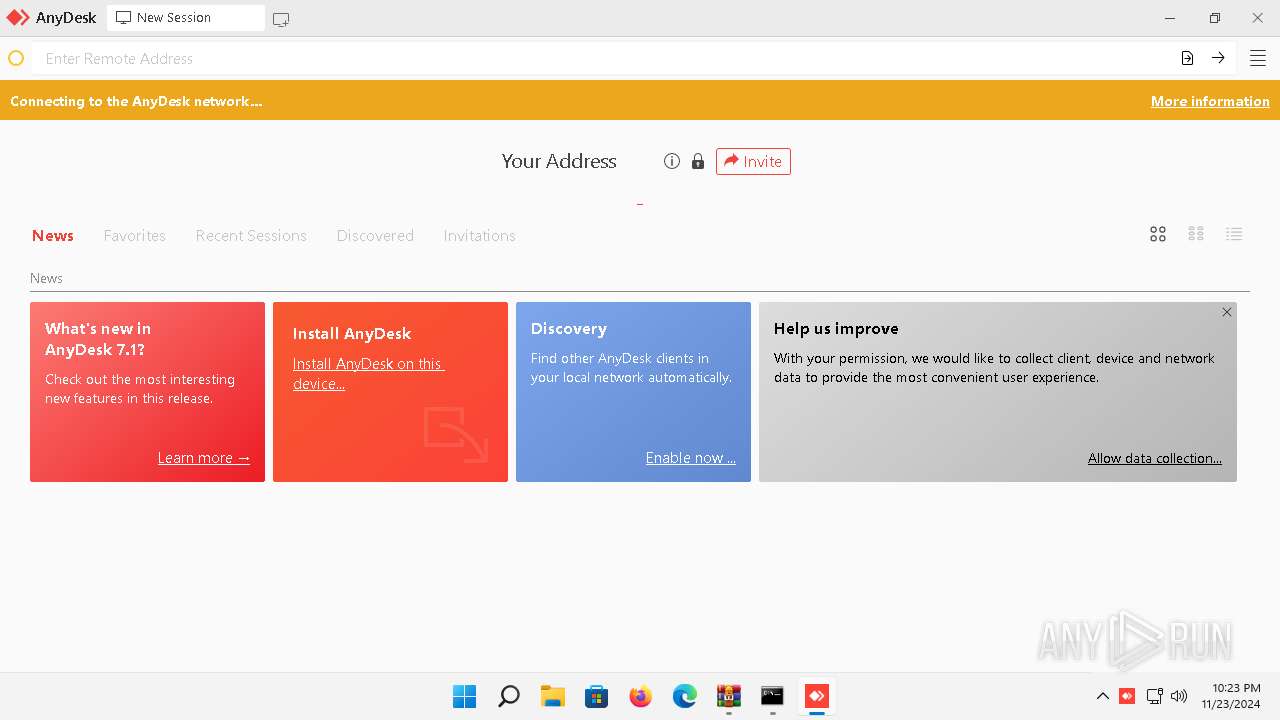Launch Microsoft Edge from taskbar
The width and height of the screenshot is (1280, 720).
[685, 696]
